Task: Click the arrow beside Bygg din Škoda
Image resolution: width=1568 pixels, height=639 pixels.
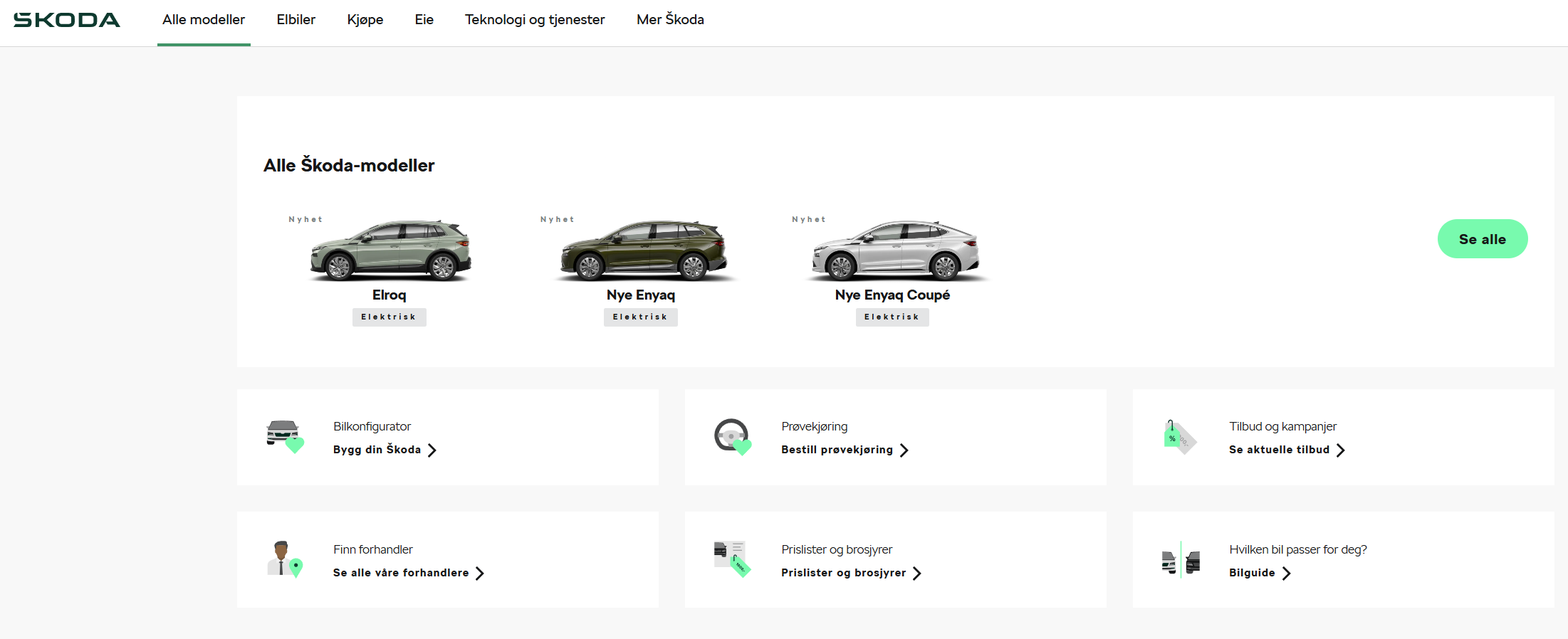Action: click(x=432, y=450)
